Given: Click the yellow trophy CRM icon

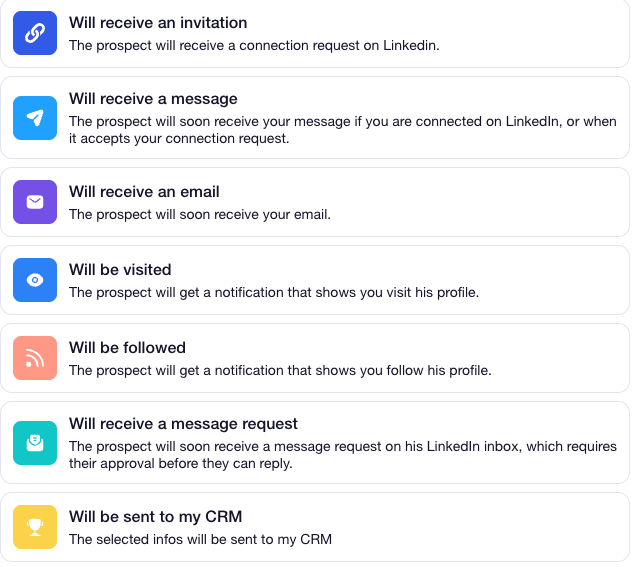Looking at the screenshot, I should 35,527.
